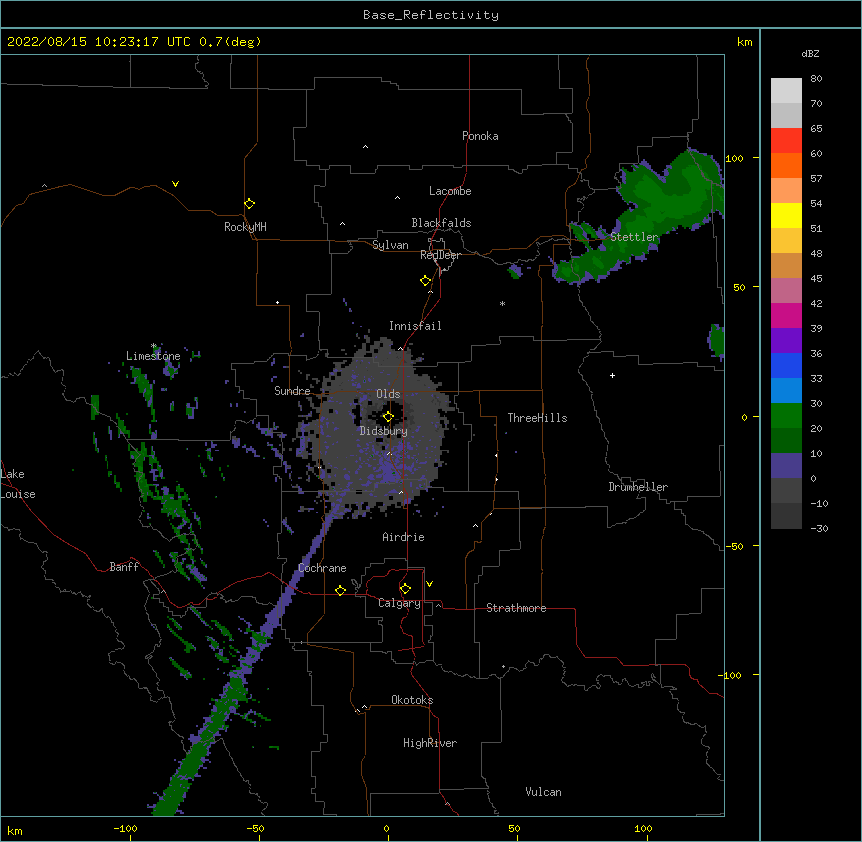Click the white plus marker north of Drumheller

(612, 375)
